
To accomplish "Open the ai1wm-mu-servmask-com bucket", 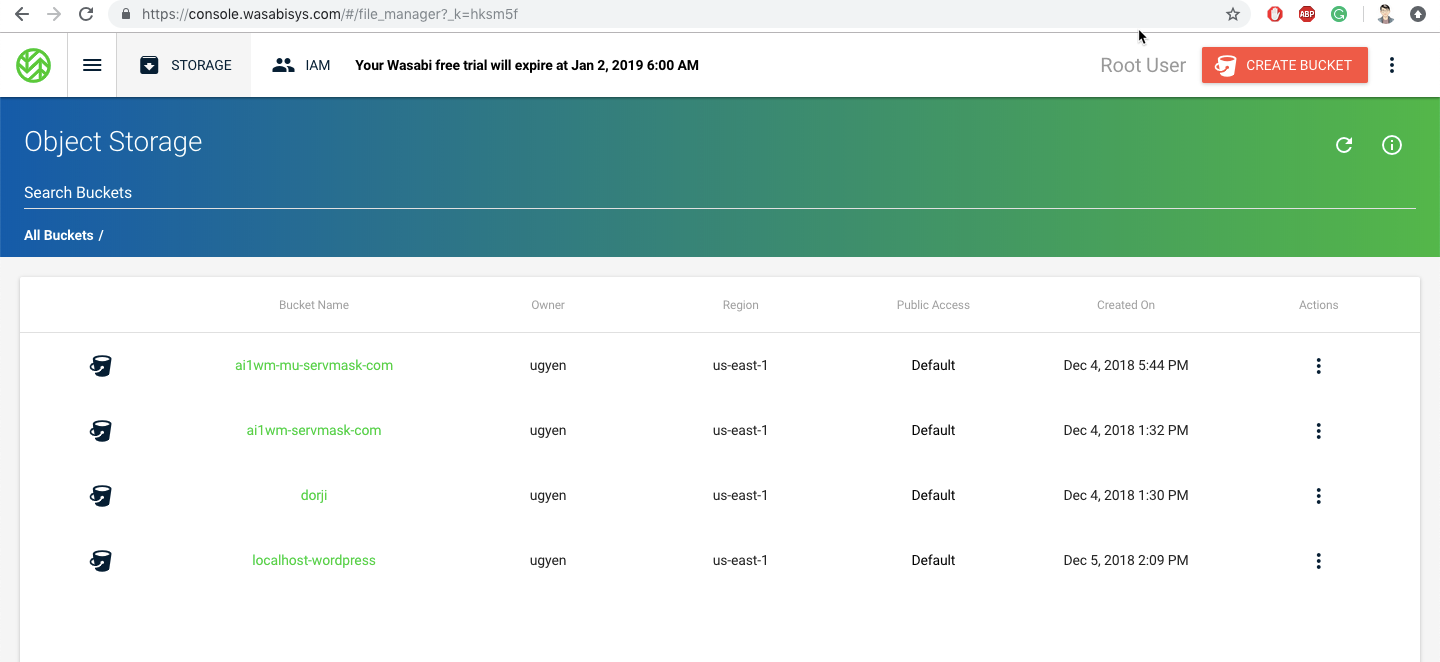I will point(314,366).
